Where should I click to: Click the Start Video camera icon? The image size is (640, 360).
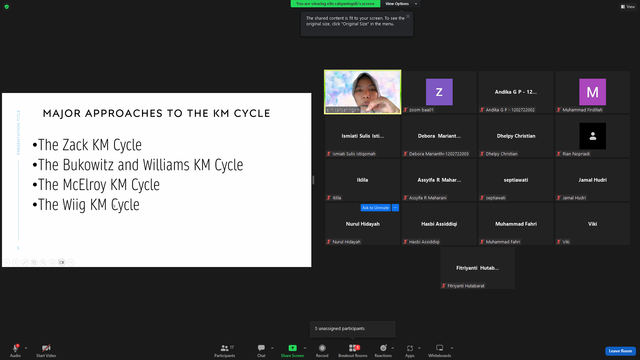(x=46, y=348)
